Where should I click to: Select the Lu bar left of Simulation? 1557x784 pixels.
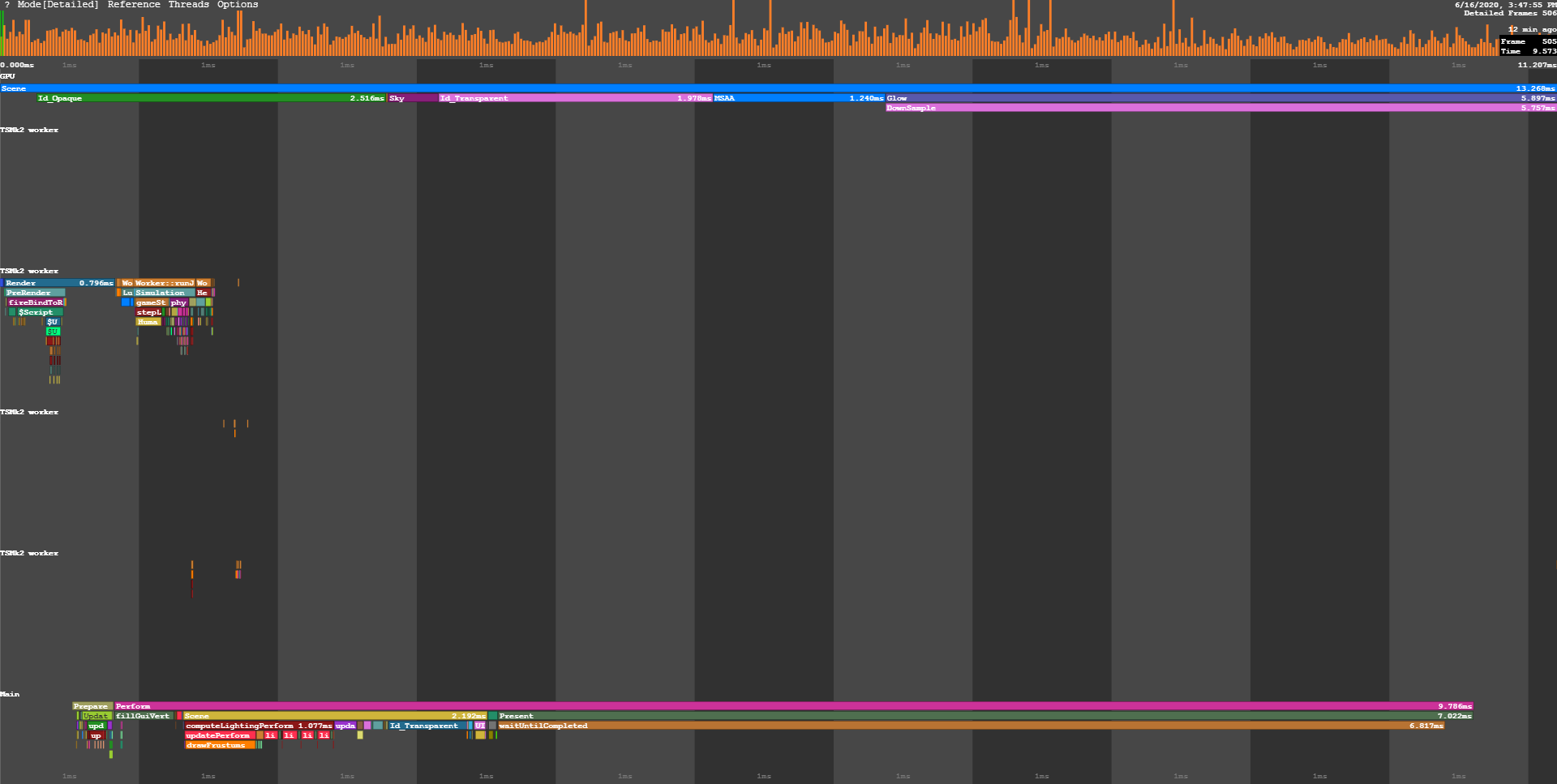pyautogui.click(x=127, y=293)
